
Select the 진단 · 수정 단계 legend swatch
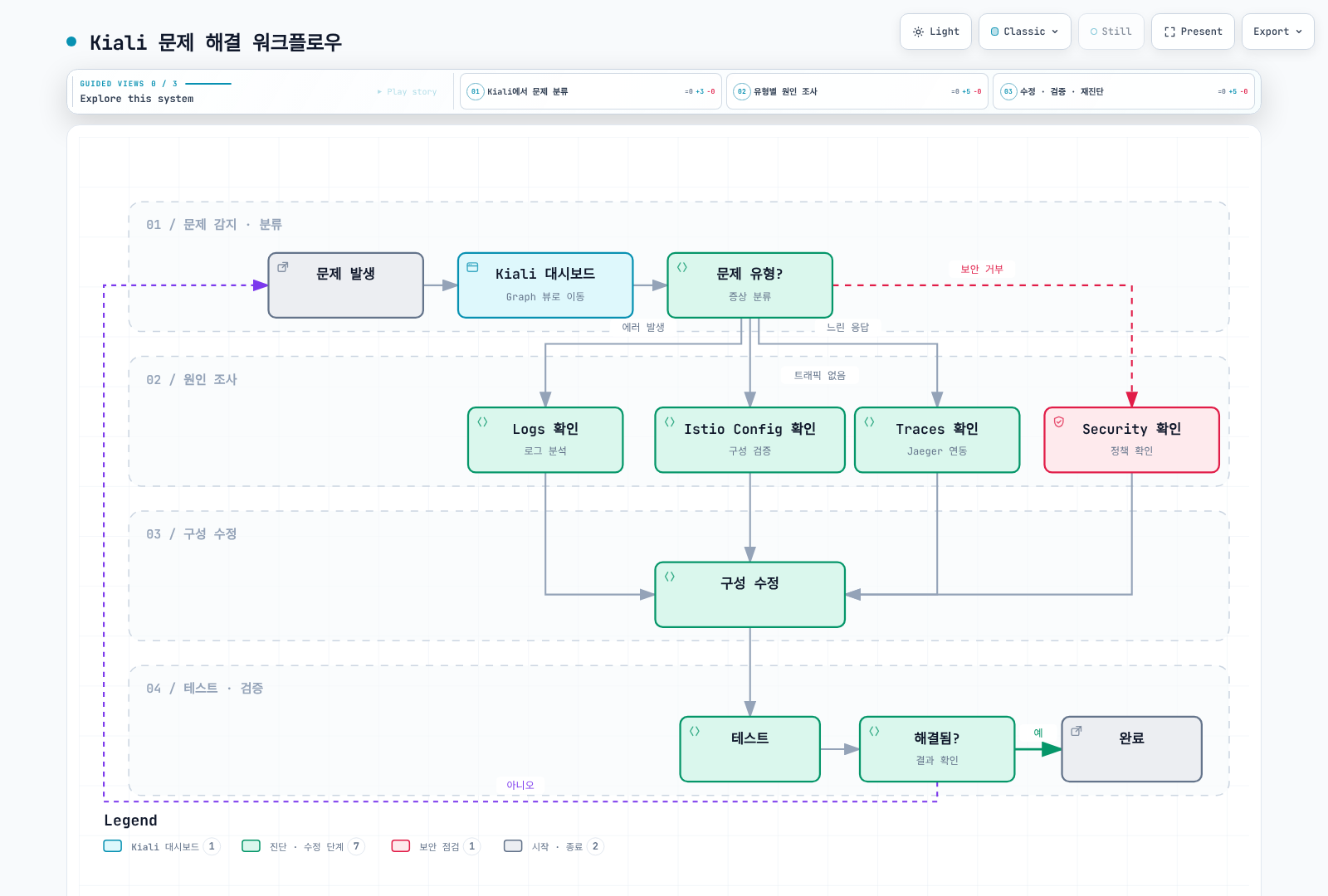pyautogui.click(x=251, y=846)
